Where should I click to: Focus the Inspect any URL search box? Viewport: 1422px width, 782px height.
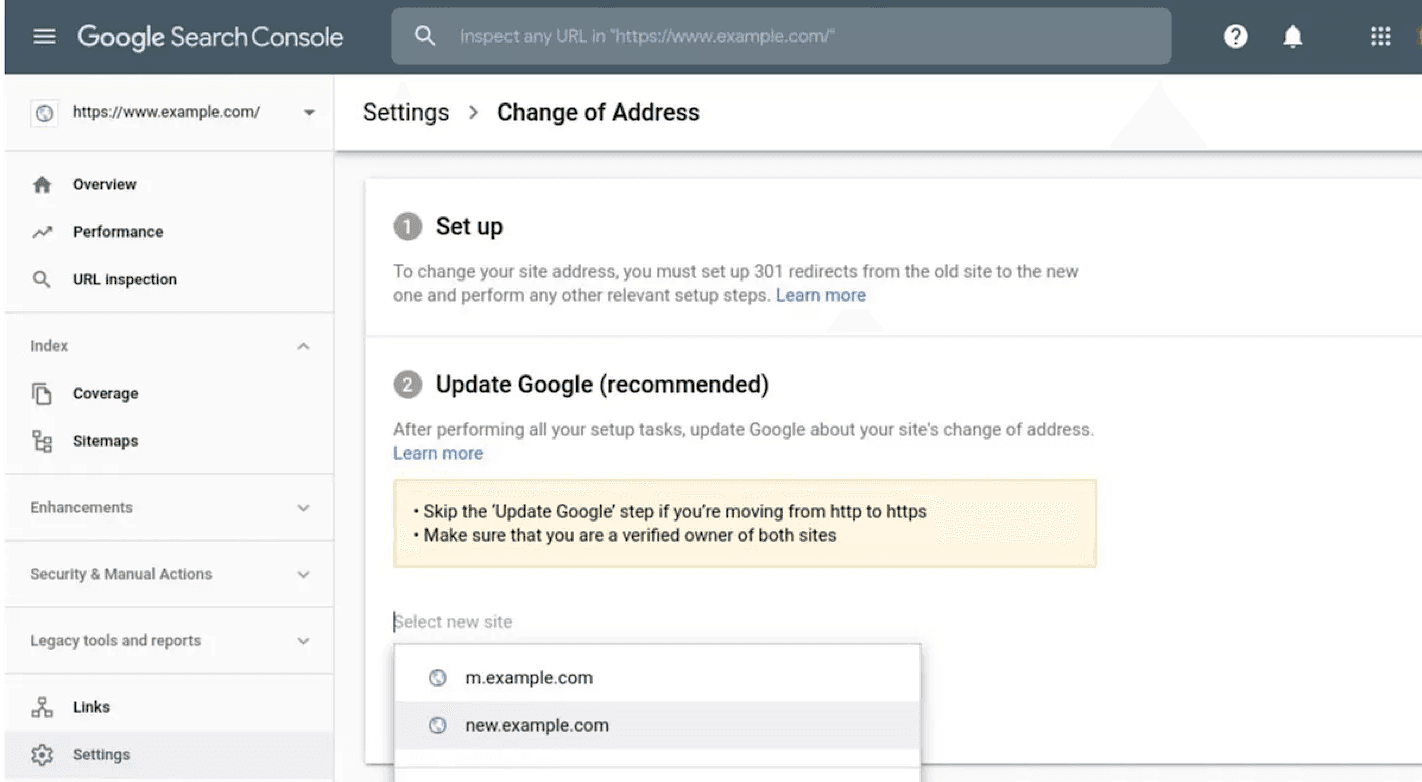(x=781, y=36)
